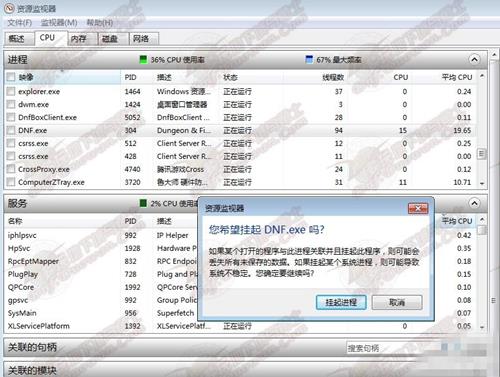
Task: Collapse the 进程 section with its chevron
Action: tap(474, 60)
